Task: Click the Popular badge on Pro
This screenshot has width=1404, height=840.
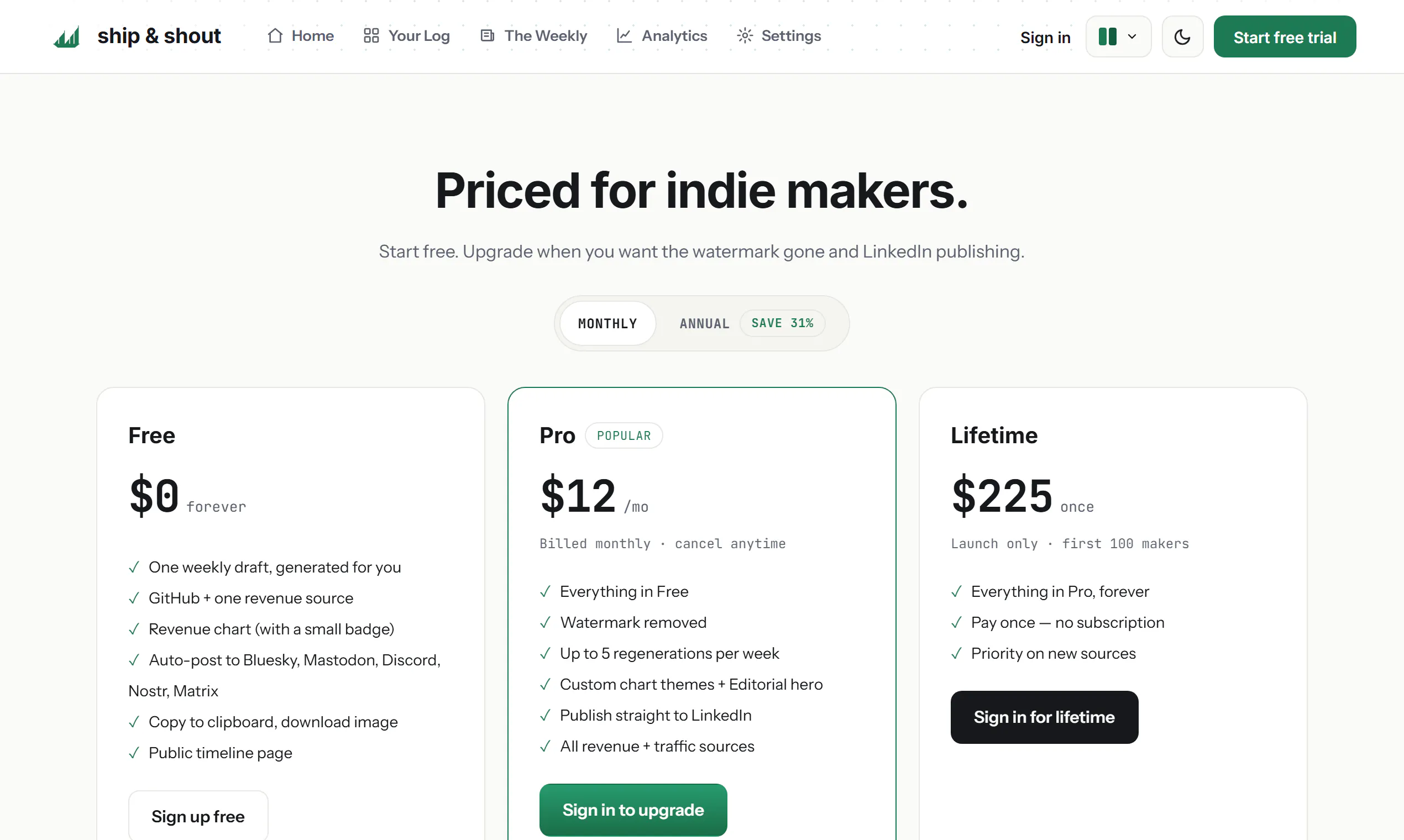Action: [x=624, y=435]
